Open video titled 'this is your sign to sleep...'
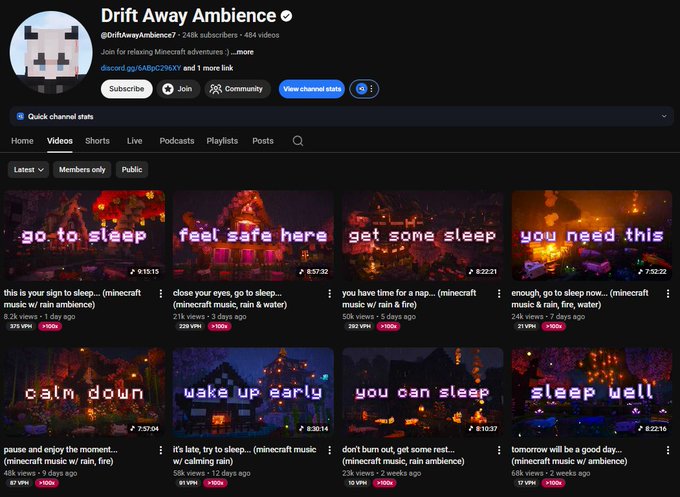The width and height of the screenshot is (680, 497). 72,299
